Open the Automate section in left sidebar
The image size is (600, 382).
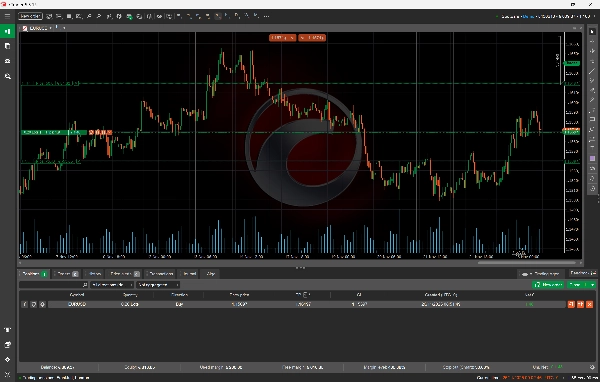point(7,61)
